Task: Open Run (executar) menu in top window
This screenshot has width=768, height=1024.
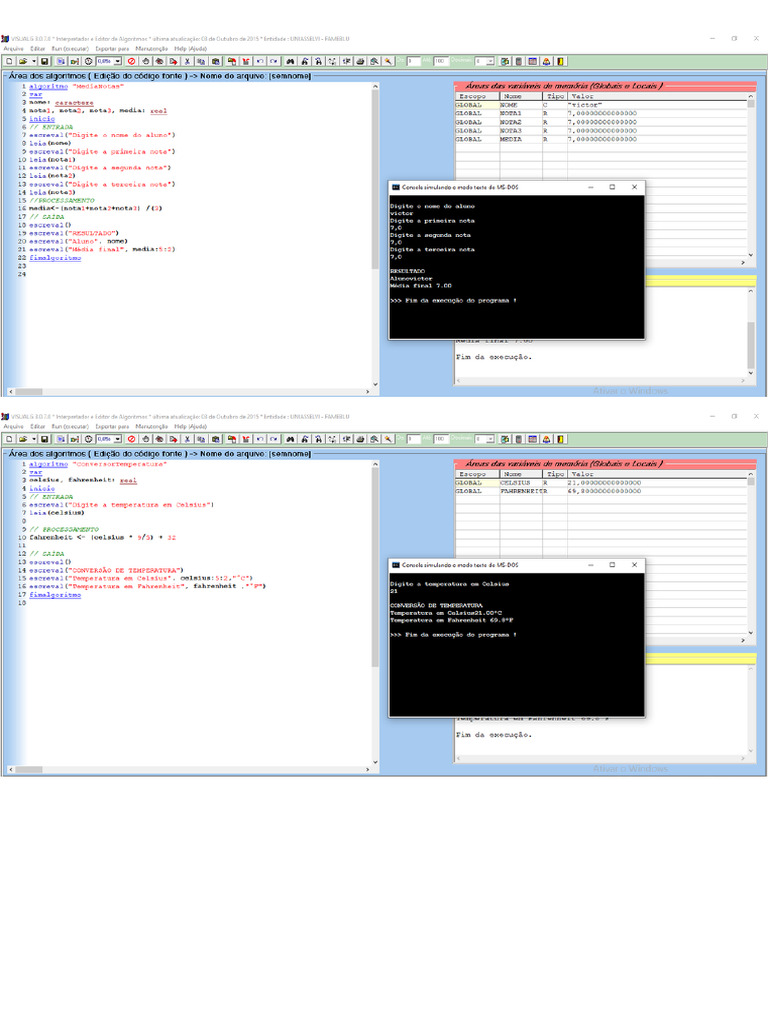Action: click(x=70, y=48)
